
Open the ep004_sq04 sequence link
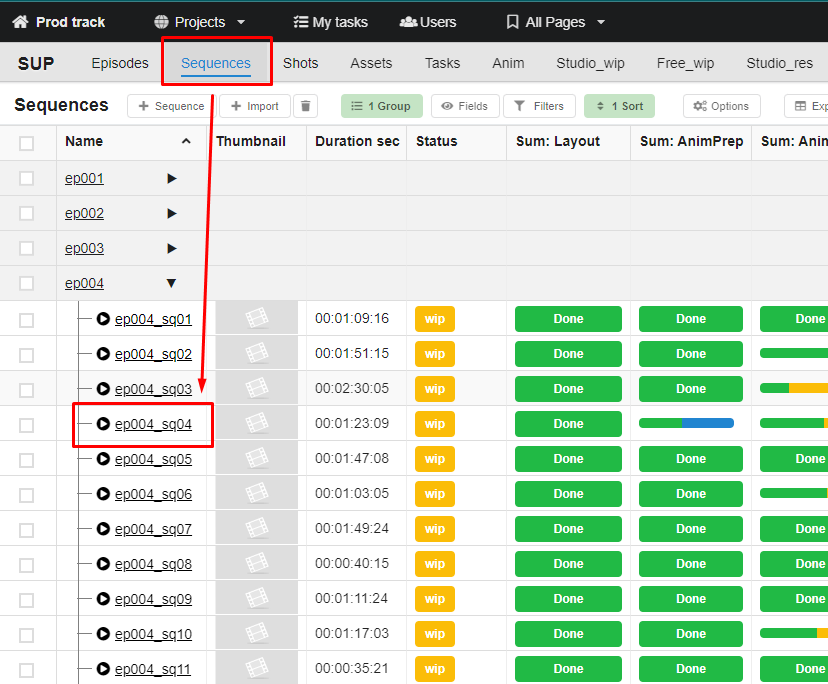153,424
